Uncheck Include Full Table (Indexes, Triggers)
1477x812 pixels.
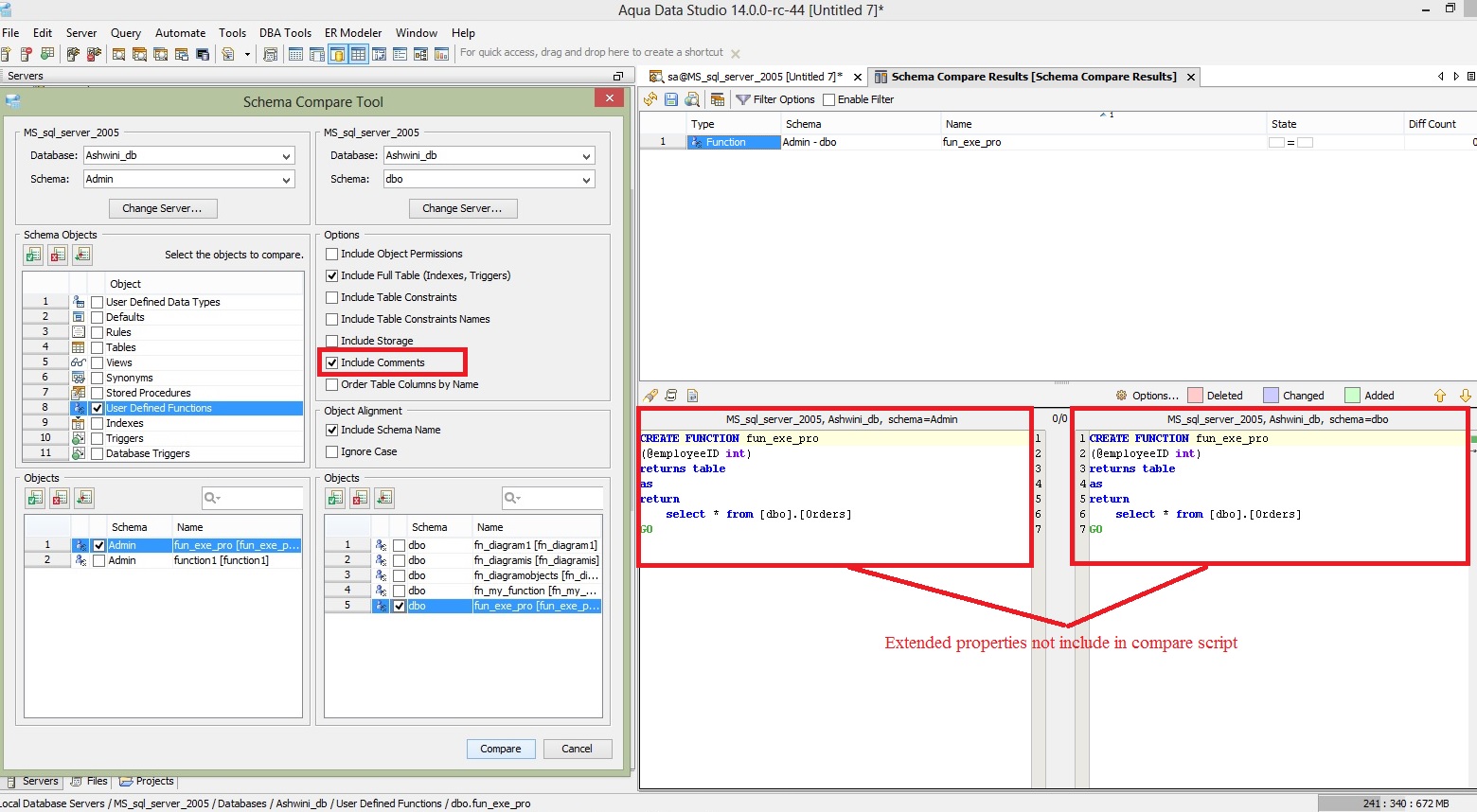tap(332, 275)
